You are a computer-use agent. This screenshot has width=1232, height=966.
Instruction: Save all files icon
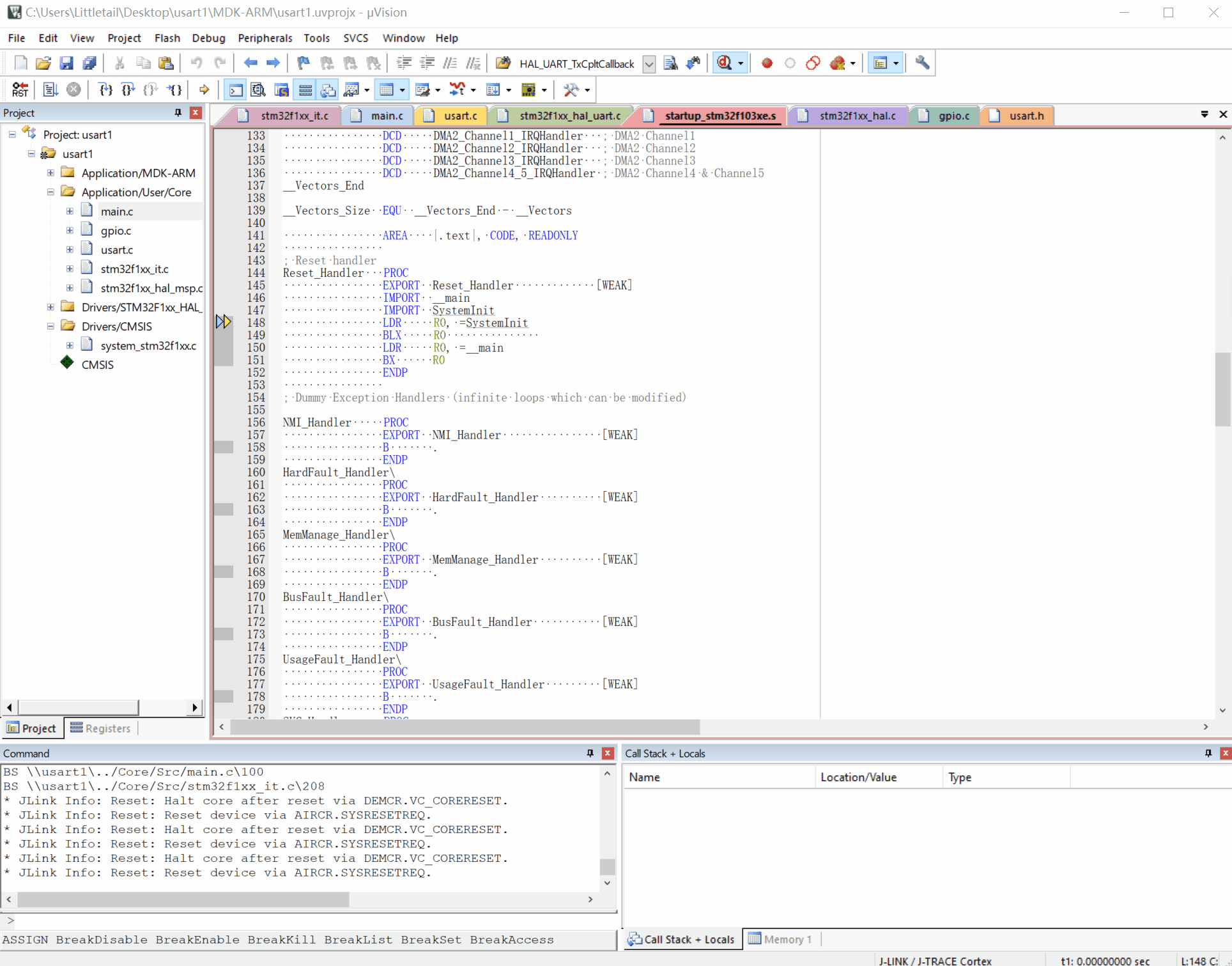coord(89,63)
